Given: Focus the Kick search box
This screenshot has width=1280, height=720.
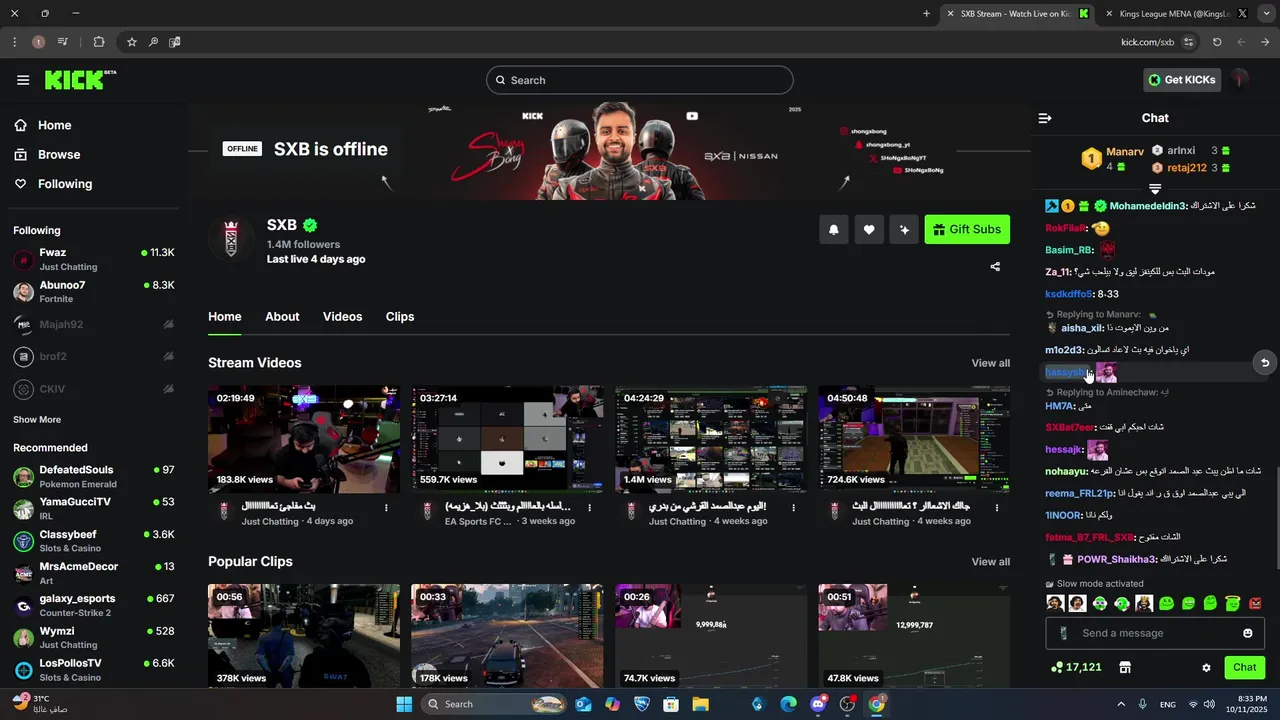Looking at the screenshot, I should click(x=640, y=80).
